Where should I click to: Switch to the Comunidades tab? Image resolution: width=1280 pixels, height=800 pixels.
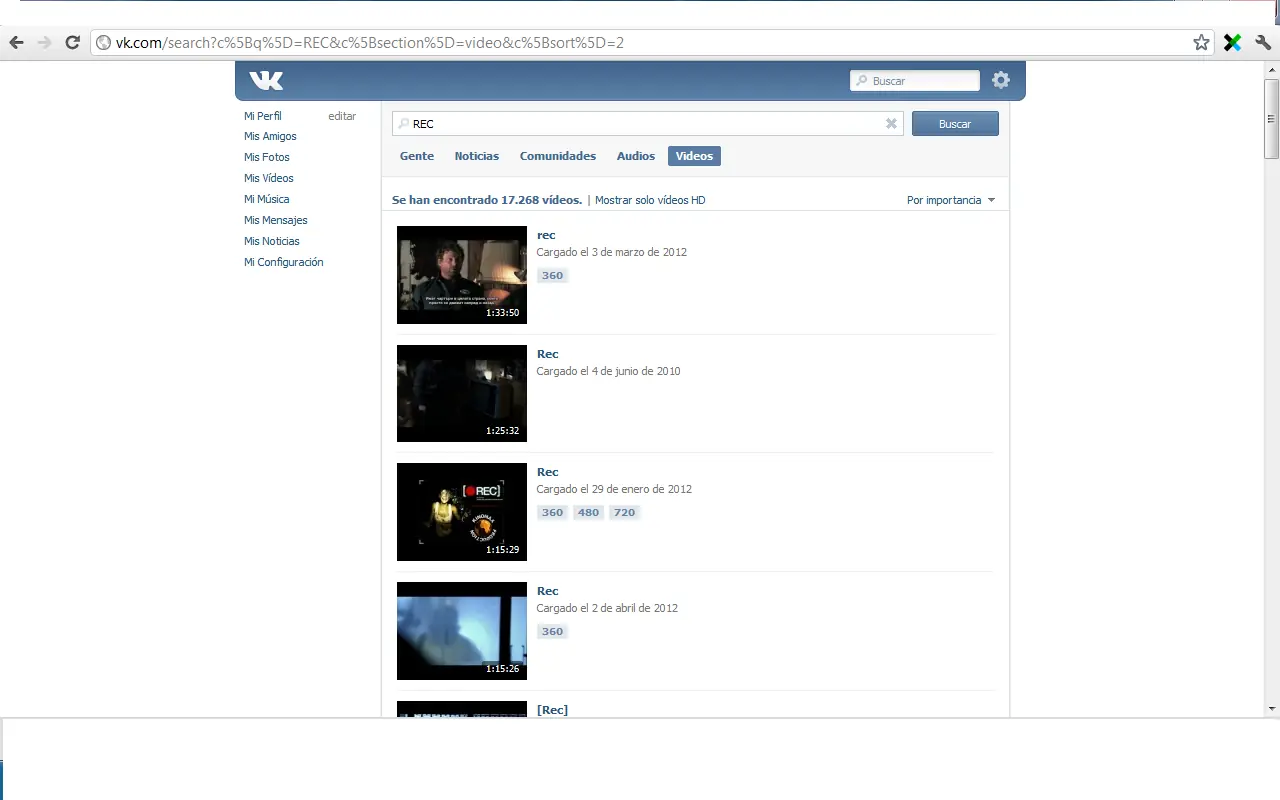coord(558,156)
